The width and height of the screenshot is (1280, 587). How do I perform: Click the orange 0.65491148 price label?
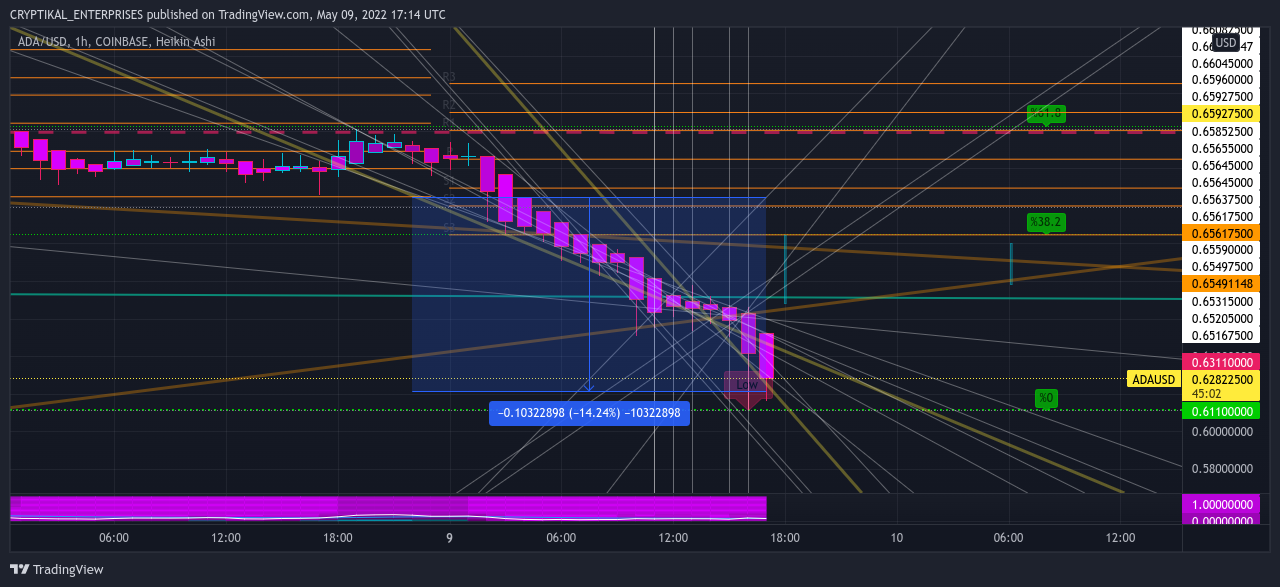(1221, 284)
